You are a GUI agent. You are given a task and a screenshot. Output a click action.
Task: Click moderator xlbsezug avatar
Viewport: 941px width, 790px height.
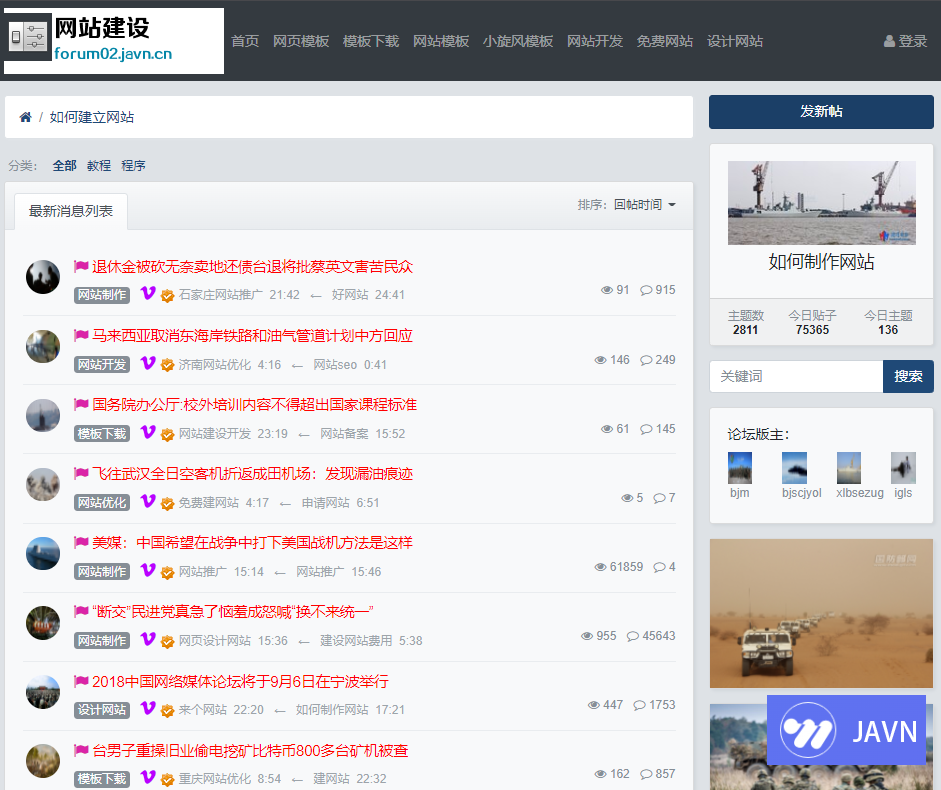(x=849, y=468)
